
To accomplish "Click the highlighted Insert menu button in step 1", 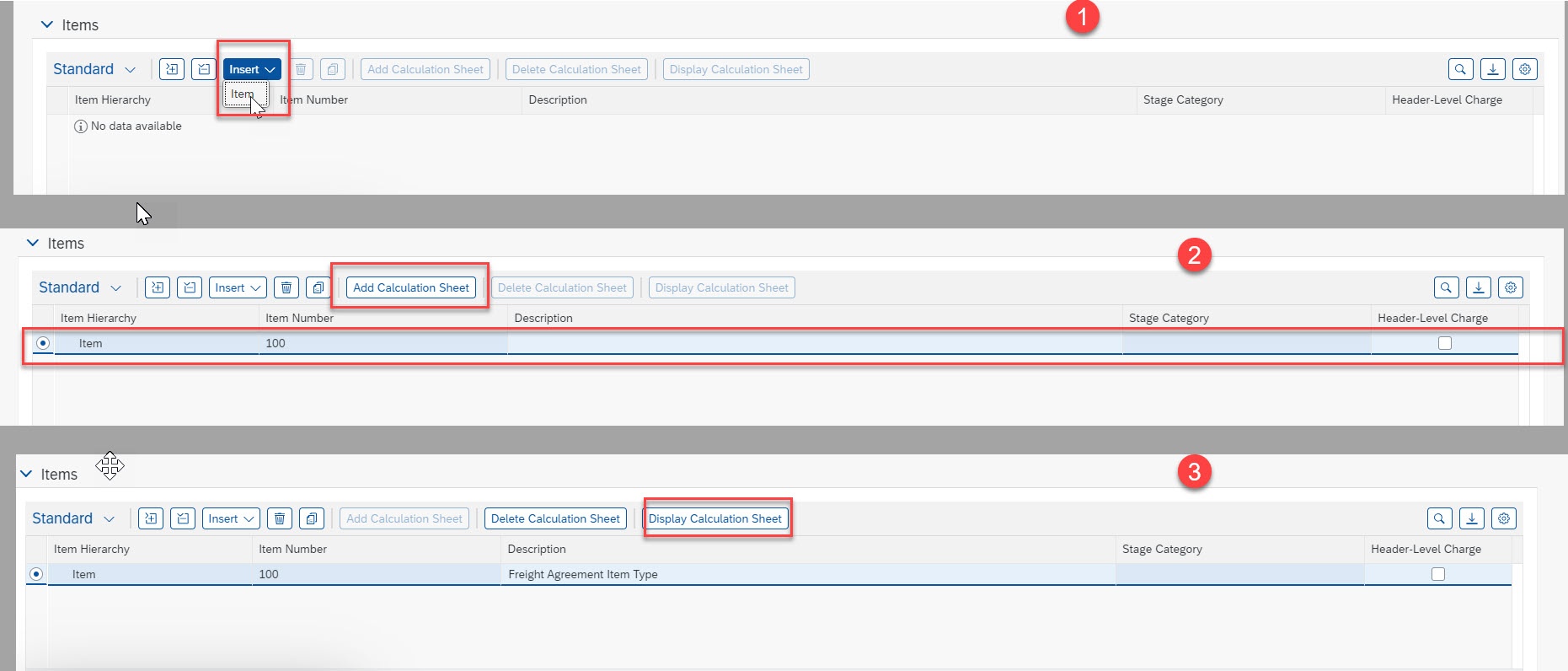I will pyautogui.click(x=252, y=69).
